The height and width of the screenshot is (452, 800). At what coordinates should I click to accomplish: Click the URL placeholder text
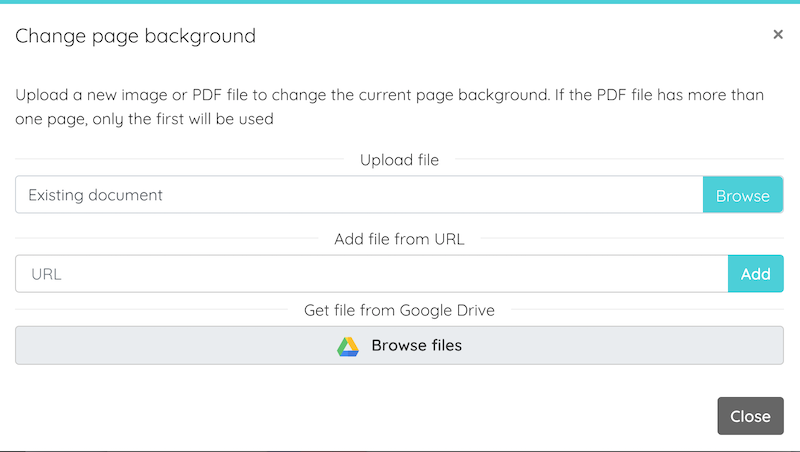[46, 274]
